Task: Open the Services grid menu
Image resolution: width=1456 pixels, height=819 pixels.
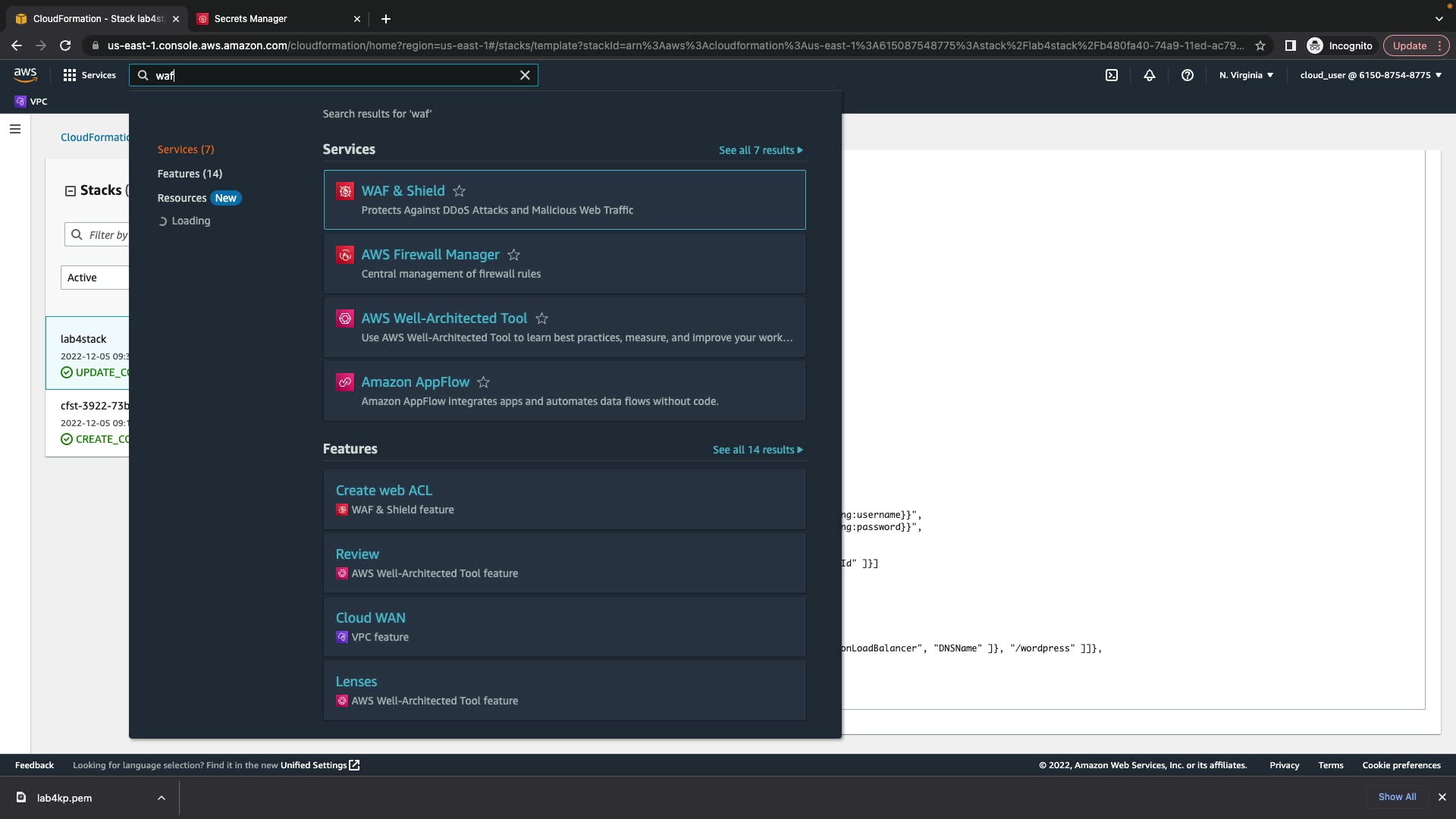Action: 89,75
